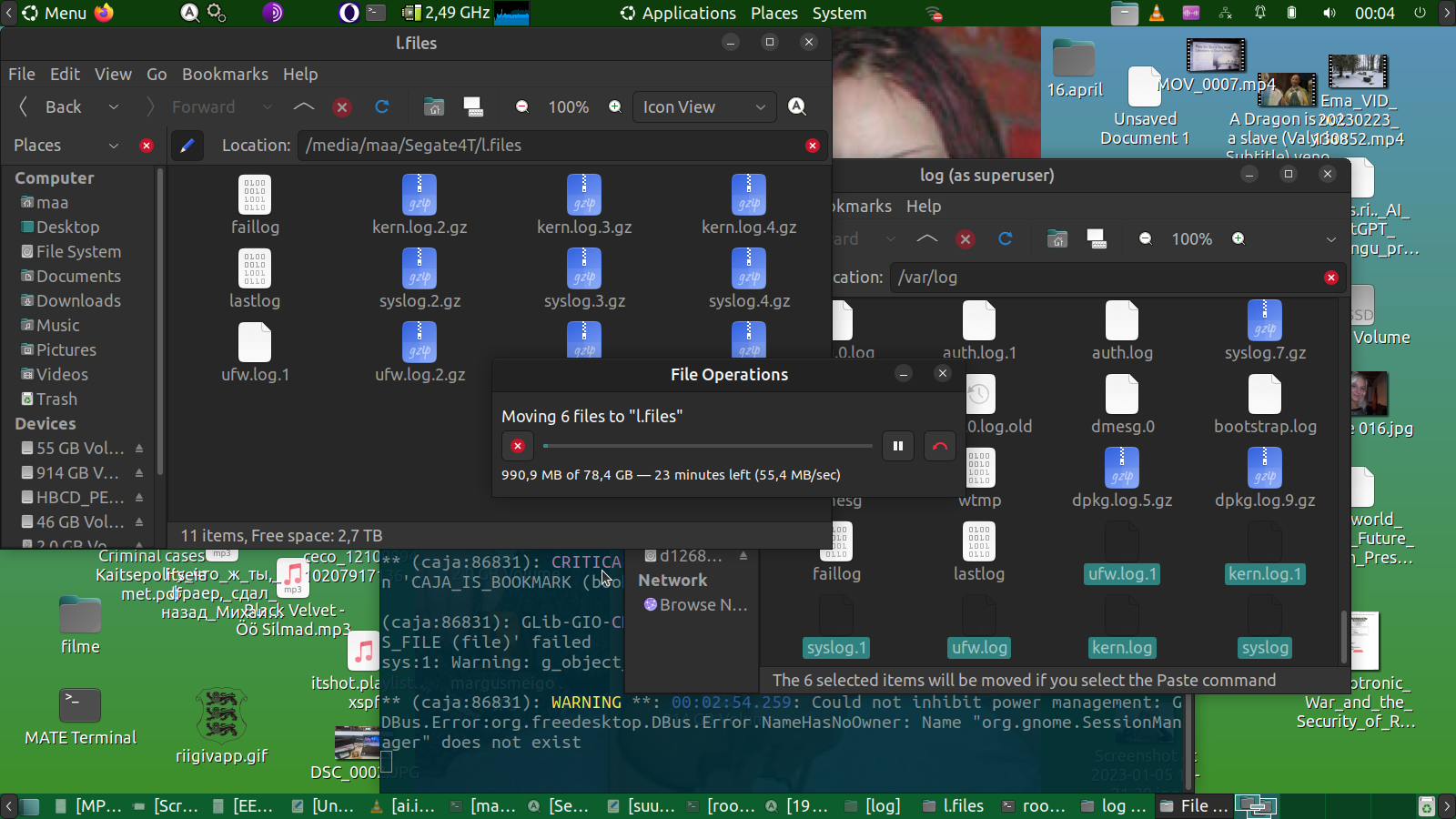Open the Bookmarks menu in l.files
Image resolution: width=1456 pixels, height=819 pixels.
coord(225,75)
